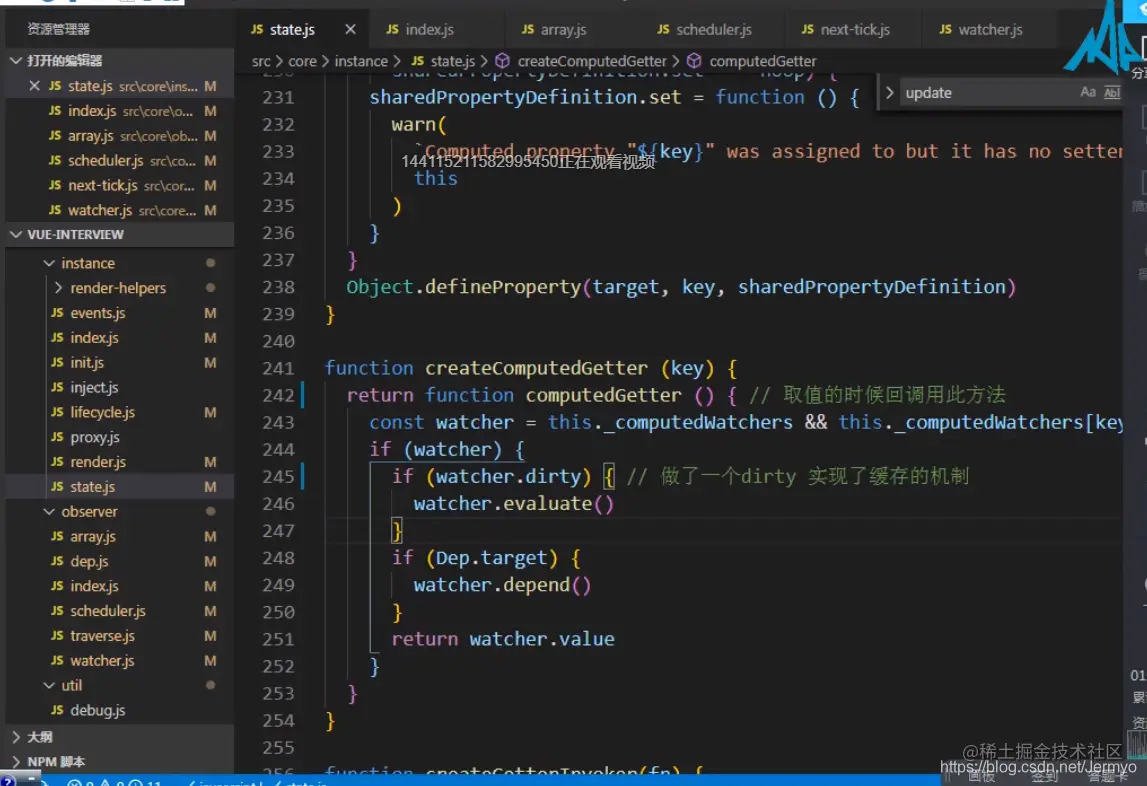The width and height of the screenshot is (1147, 786).
Task: Close the state.js editor tab
Action: click(350, 29)
